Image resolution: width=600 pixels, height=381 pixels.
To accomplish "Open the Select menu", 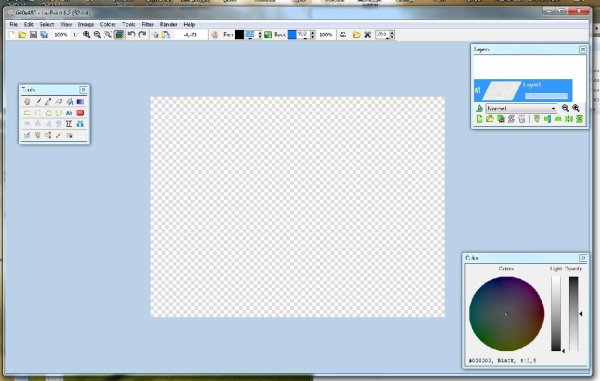I will coord(47,24).
